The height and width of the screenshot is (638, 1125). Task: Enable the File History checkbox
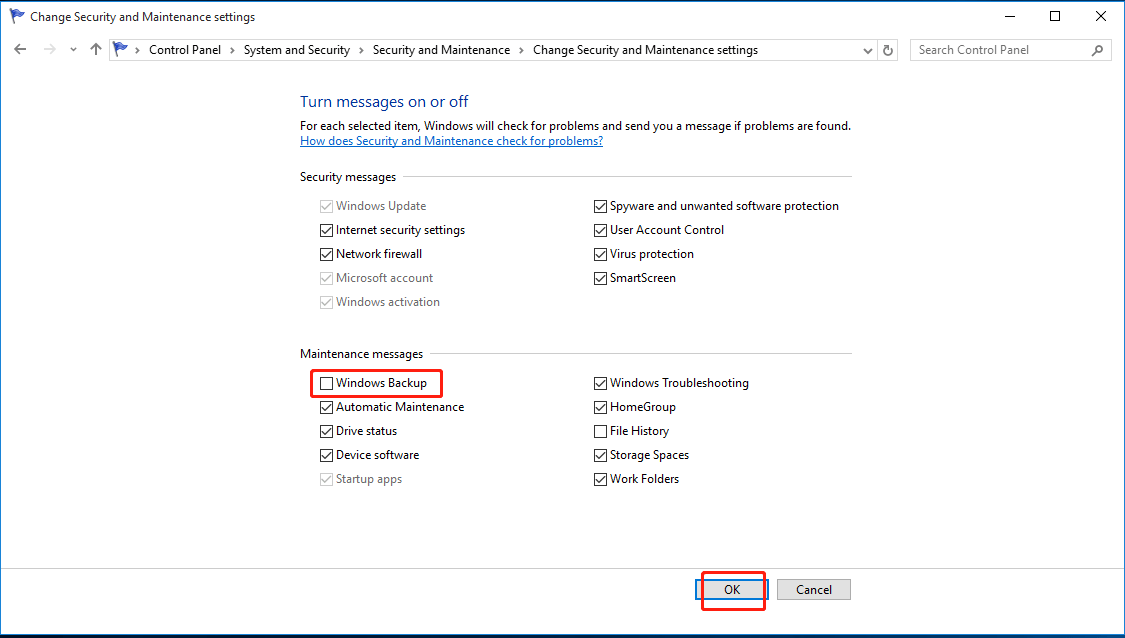(600, 430)
